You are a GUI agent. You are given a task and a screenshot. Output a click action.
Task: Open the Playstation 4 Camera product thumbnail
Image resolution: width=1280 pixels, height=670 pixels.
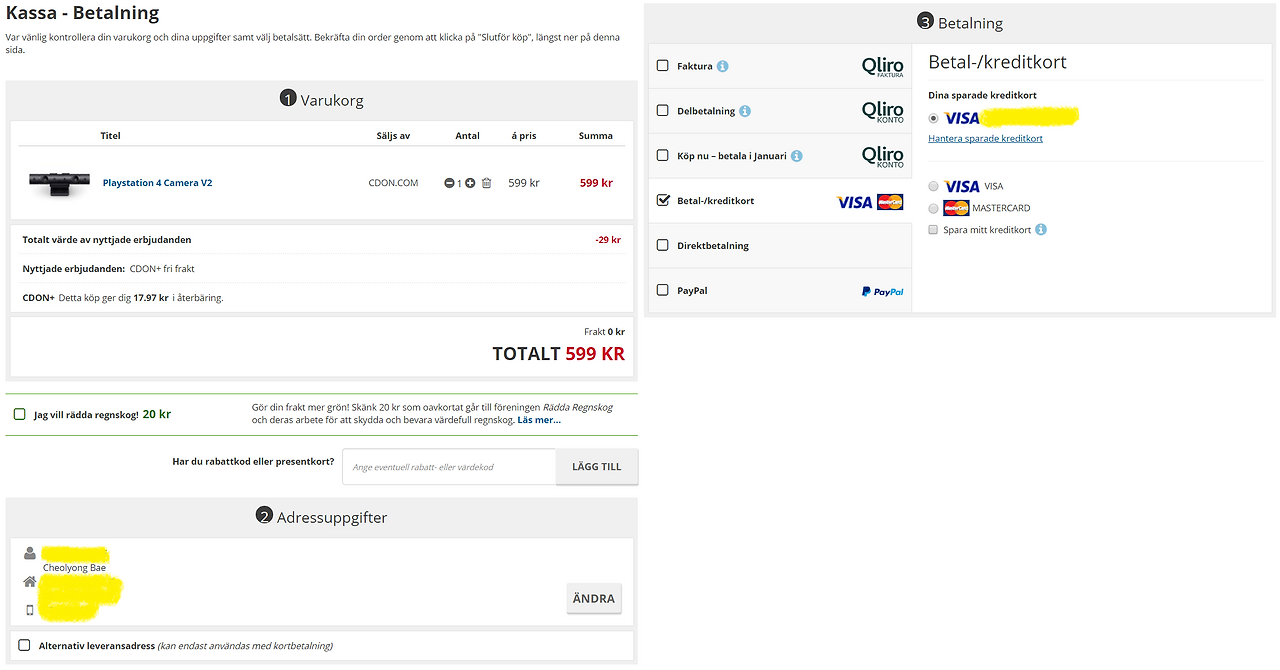click(59, 183)
